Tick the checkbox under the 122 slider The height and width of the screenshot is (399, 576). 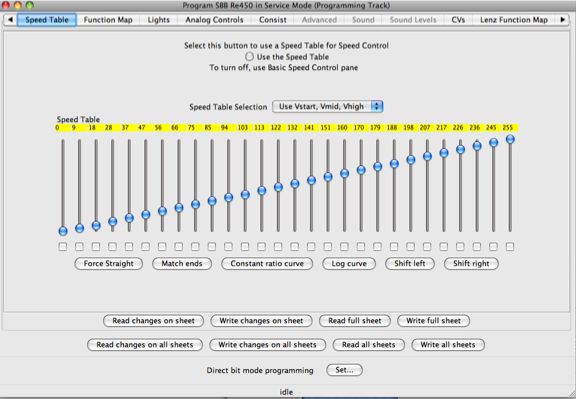(x=278, y=247)
